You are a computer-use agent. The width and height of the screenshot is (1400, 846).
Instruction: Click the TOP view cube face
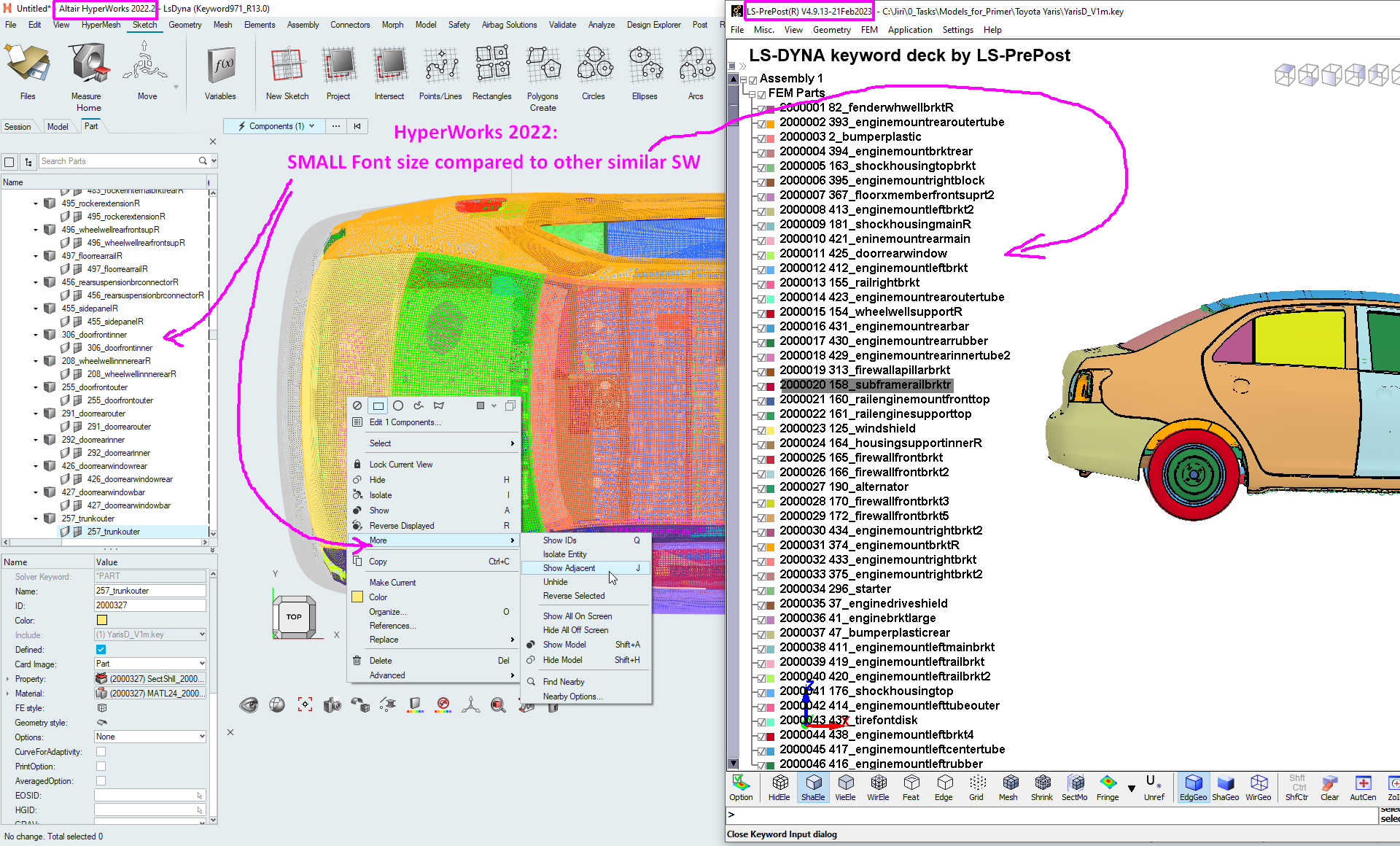click(x=294, y=617)
